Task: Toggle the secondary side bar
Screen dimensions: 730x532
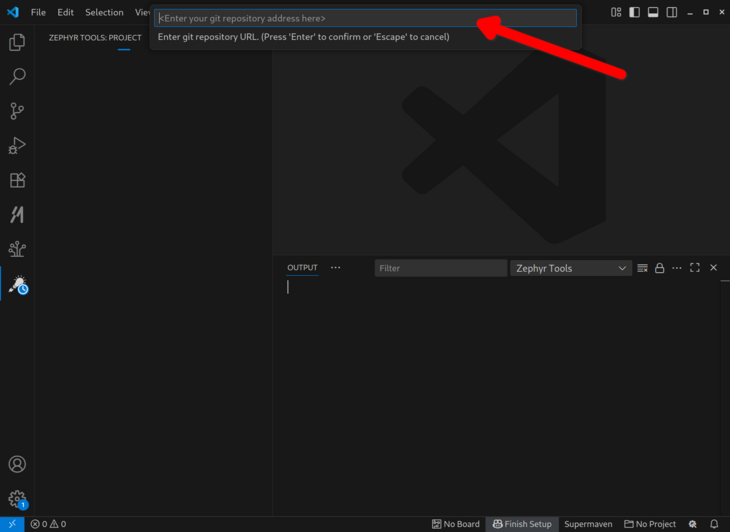Action: (672, 12)
